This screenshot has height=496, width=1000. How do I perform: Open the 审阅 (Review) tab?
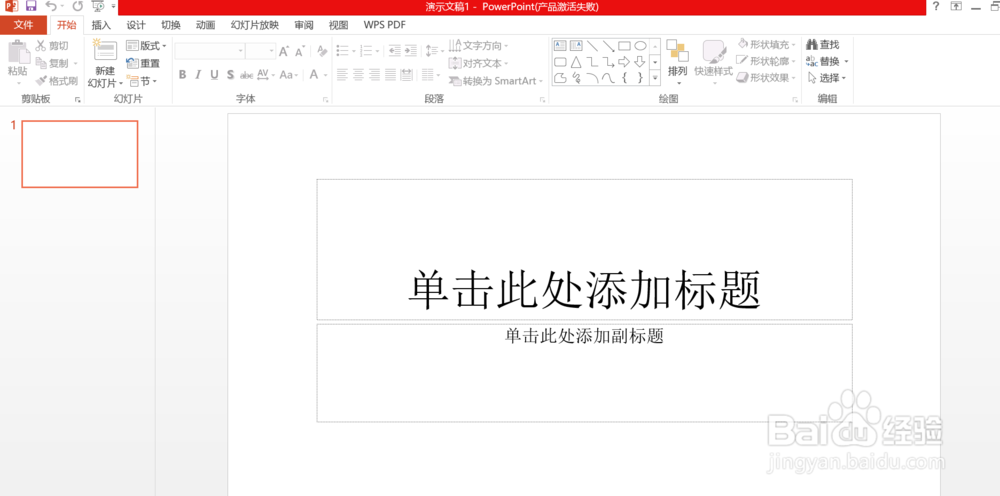point(304,25)
